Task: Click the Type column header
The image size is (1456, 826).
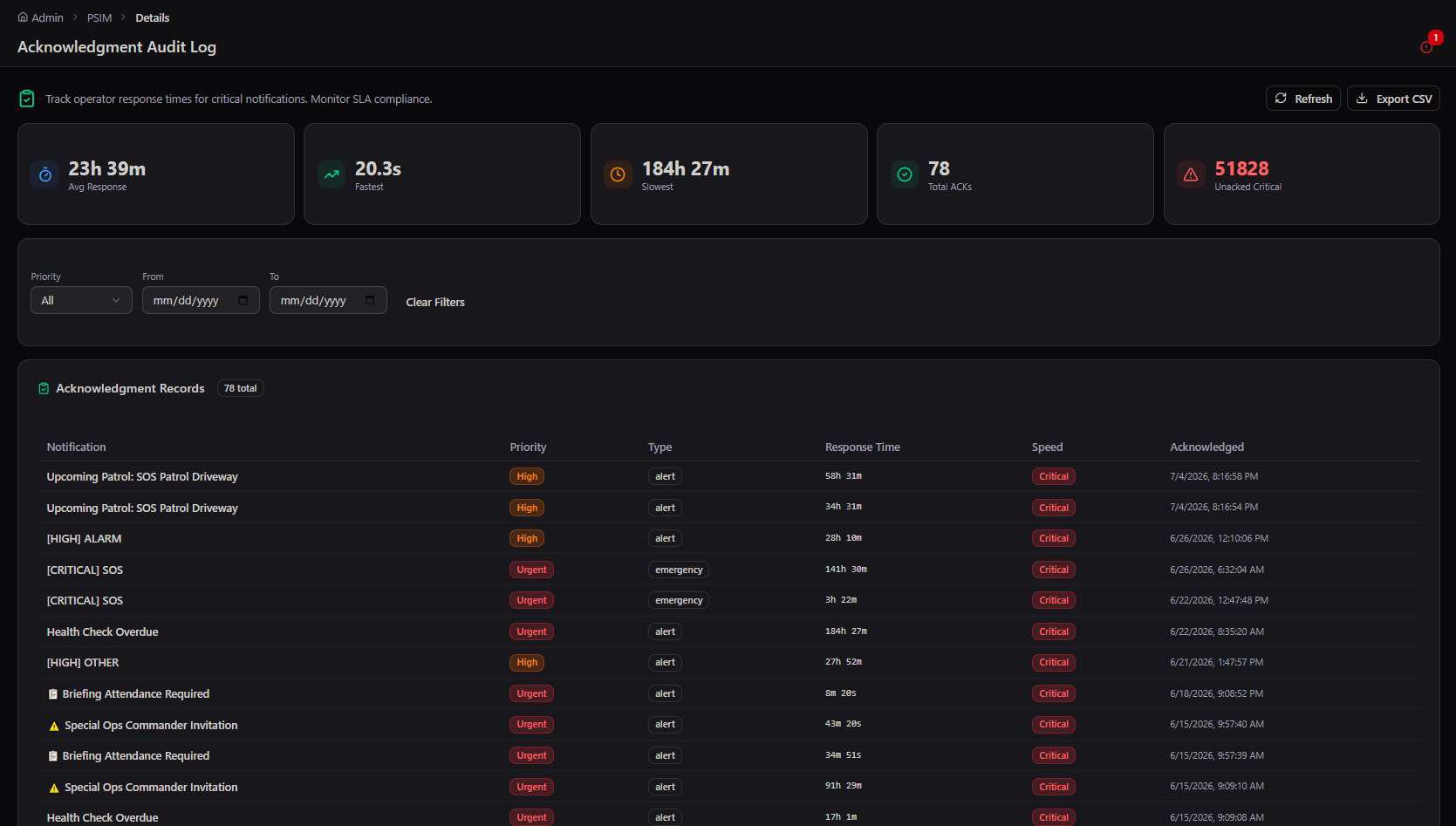Action: click(660, 447)
